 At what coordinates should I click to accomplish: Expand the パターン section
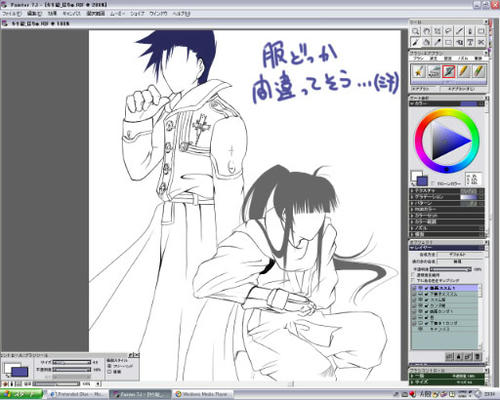tap(412, 203)
